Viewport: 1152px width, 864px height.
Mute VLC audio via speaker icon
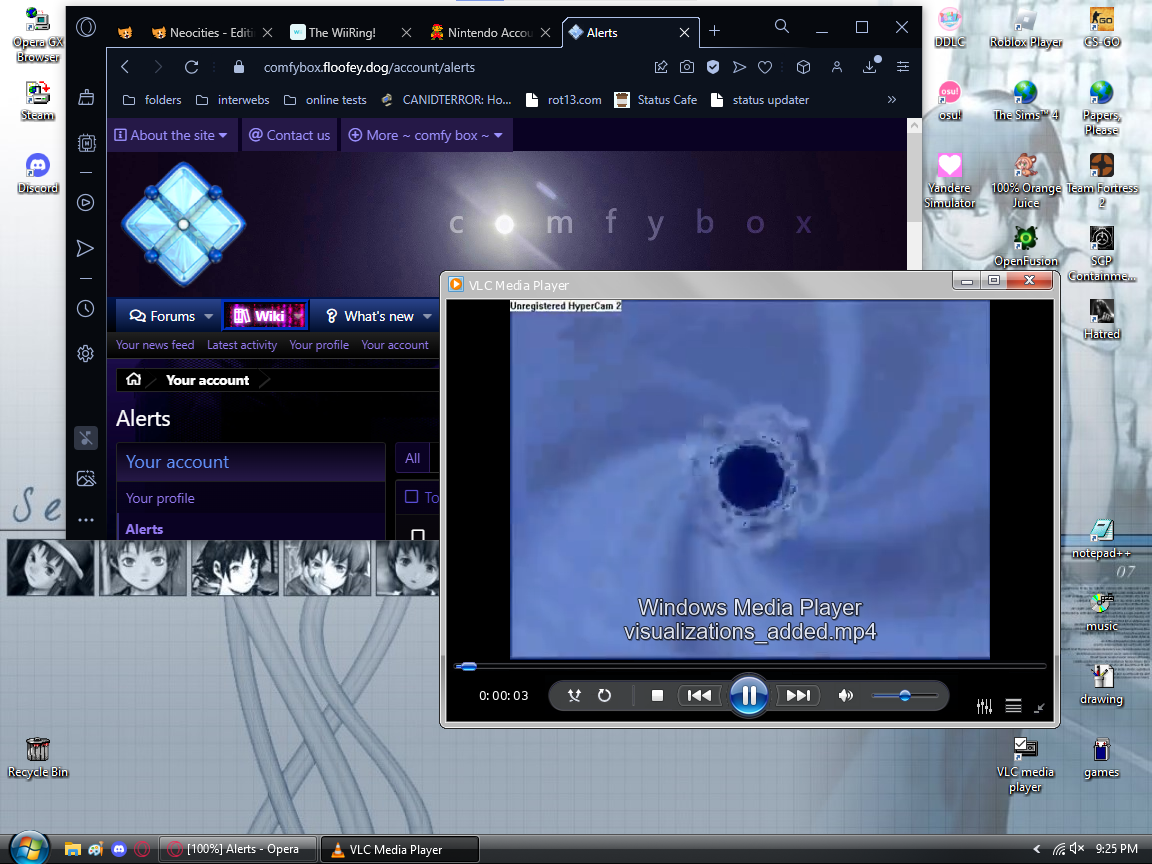(846, 695)
